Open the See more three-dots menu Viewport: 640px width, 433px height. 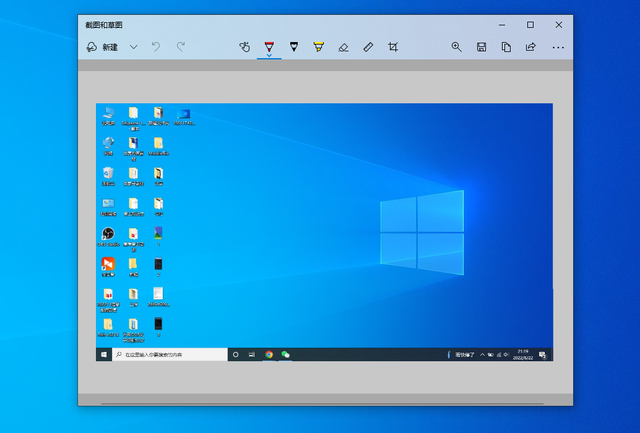click(558, 47)
